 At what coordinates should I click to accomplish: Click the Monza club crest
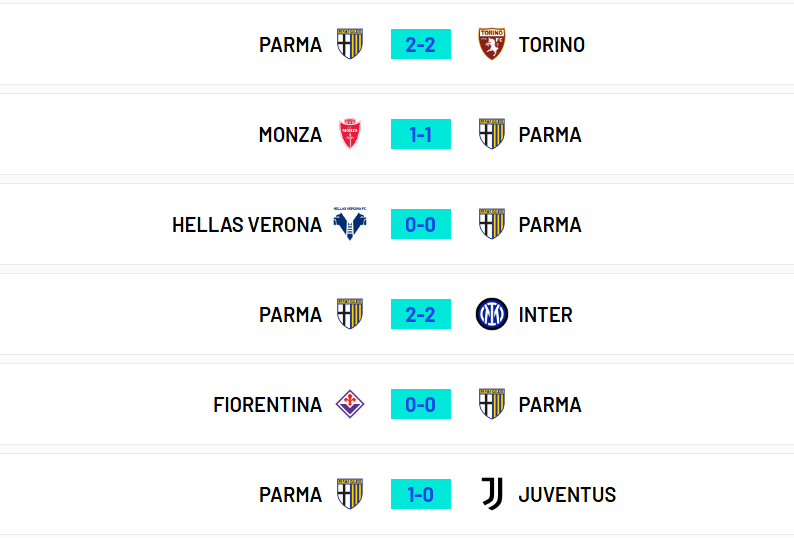pos(350,134)
